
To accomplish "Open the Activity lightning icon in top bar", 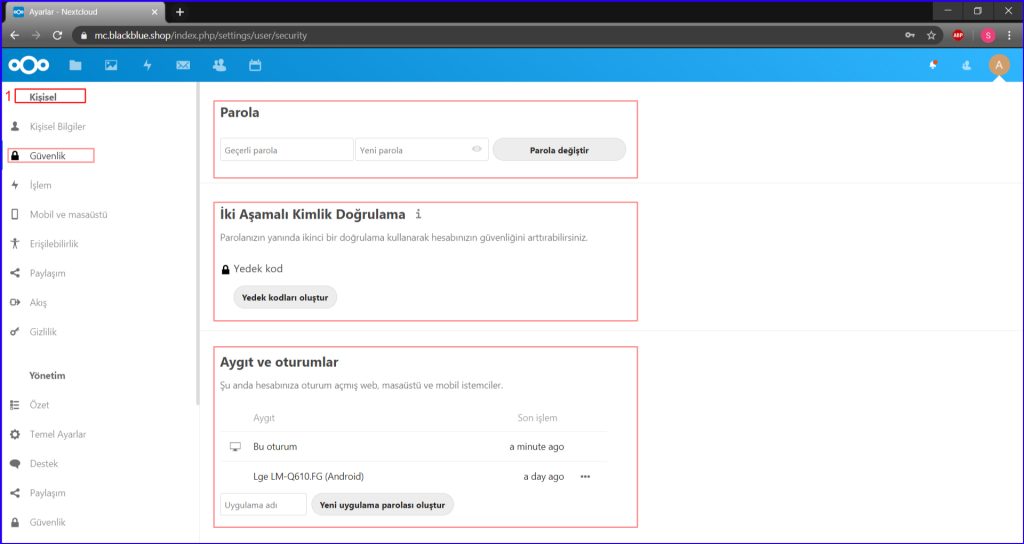I will coord(148,65).
